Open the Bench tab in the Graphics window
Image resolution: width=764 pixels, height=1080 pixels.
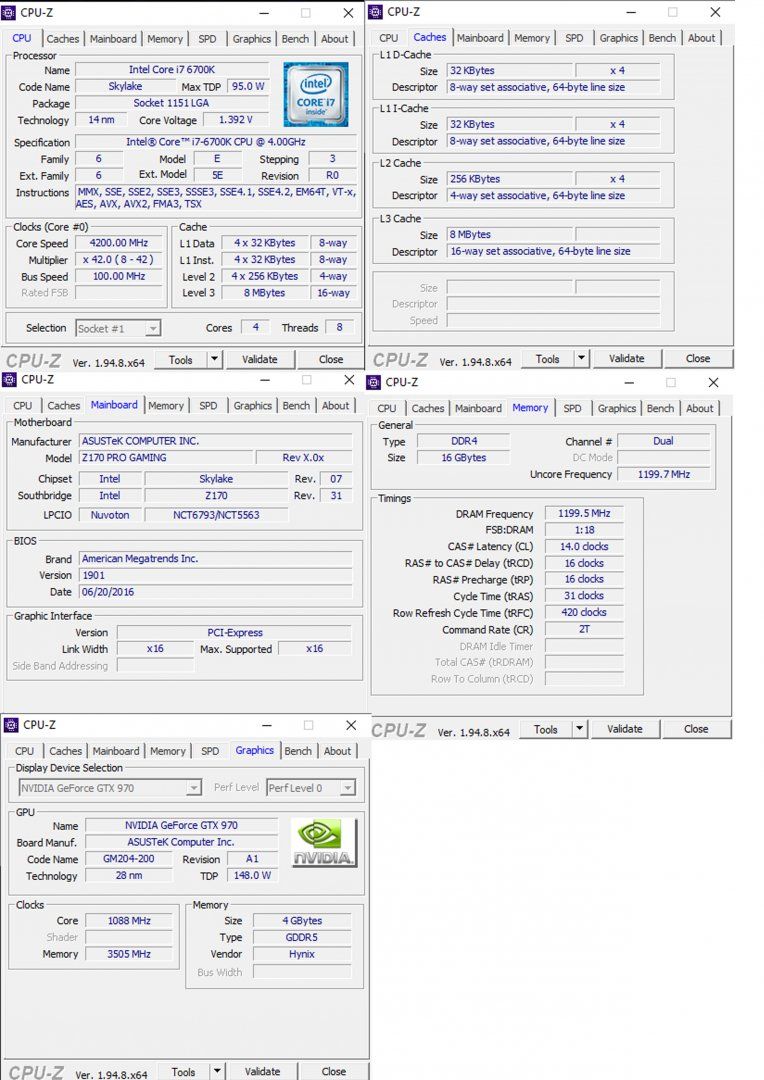(x=298, y=751)
